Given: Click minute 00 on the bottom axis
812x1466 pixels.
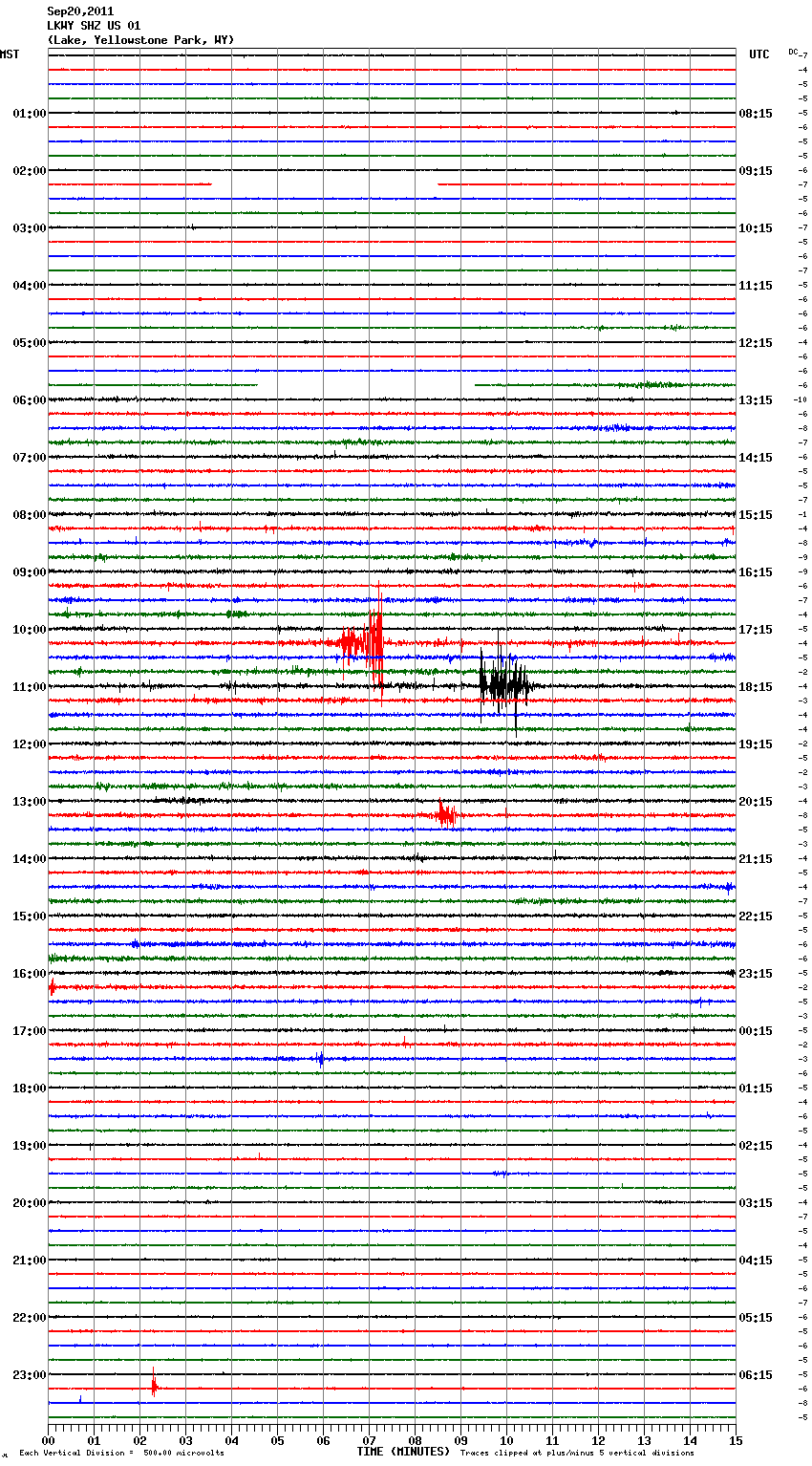Looking at the screenshot, I should 48,1440.
